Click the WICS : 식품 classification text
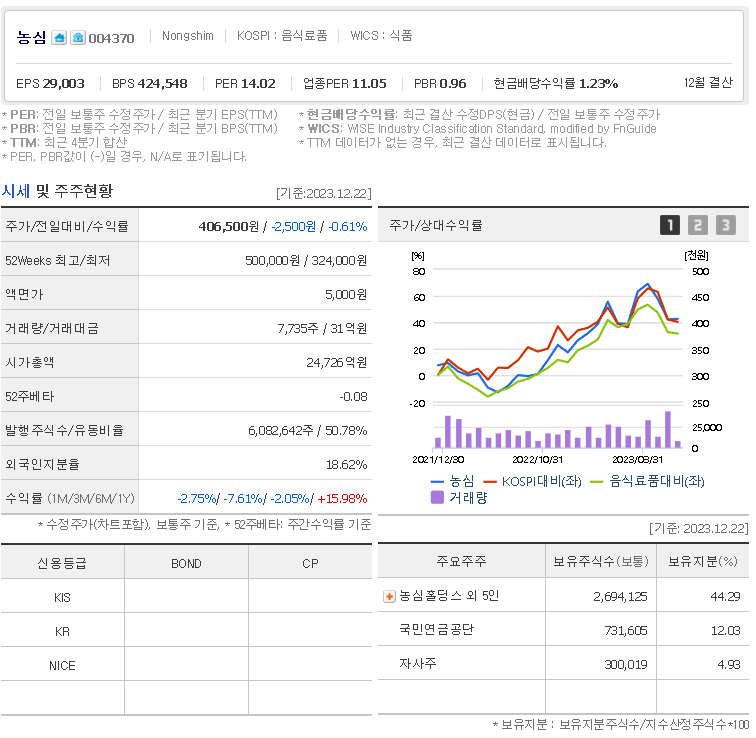Screen dimensions: 756x738 [x=381, y=36]
